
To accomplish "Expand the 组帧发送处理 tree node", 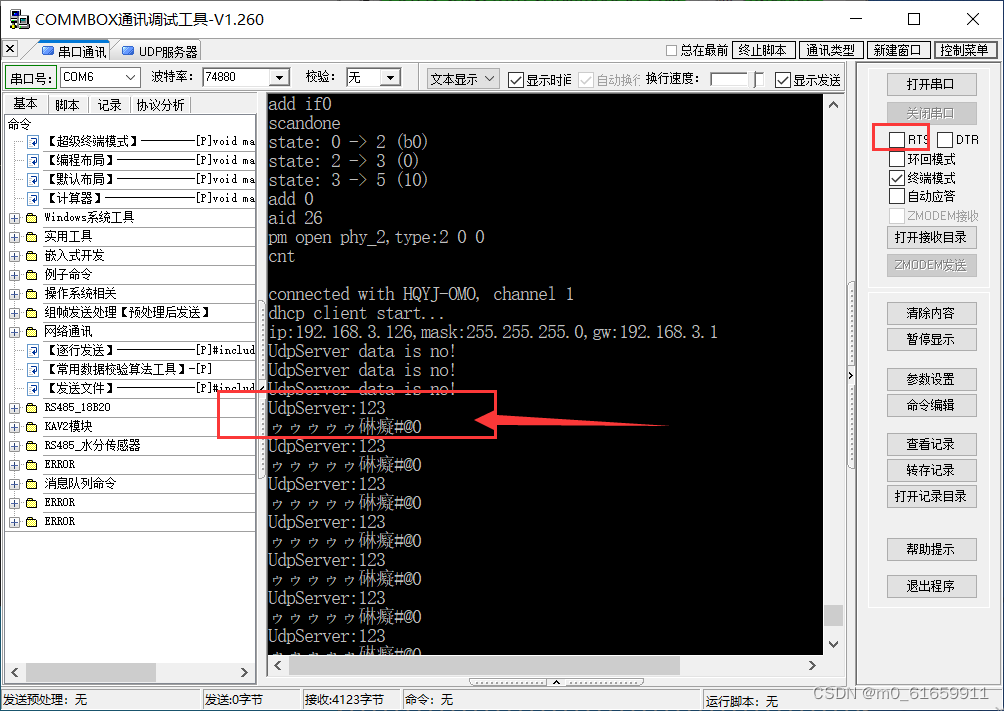I will 15,313.
